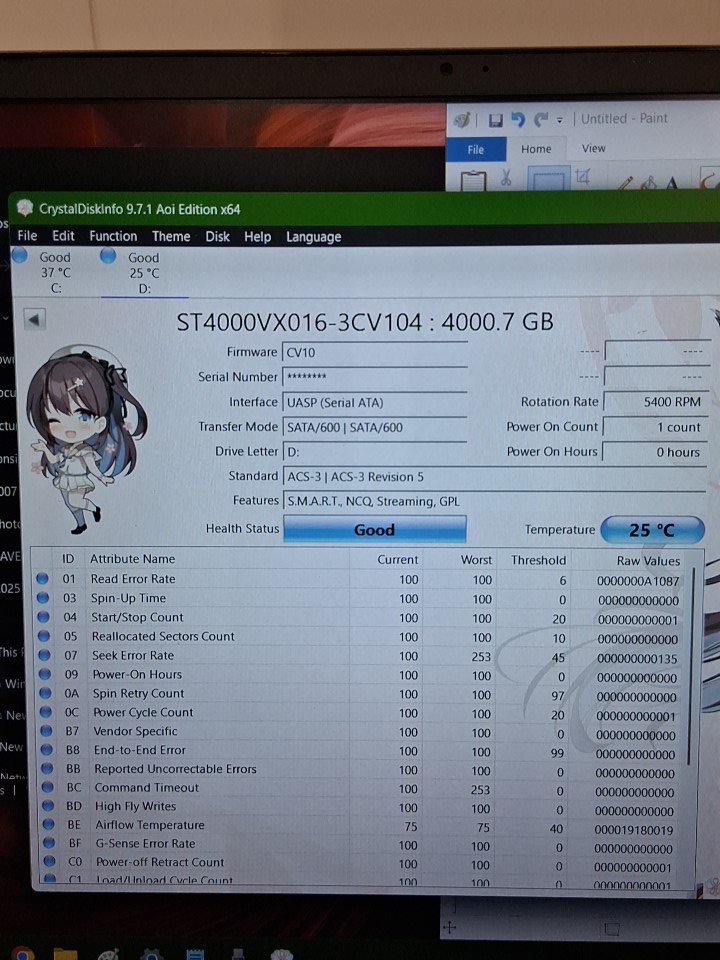The width and height of the screenshot is (720, 960).
Task: Undo the last action in Paint
Action: pyautogui.click(x=517, y=120)
